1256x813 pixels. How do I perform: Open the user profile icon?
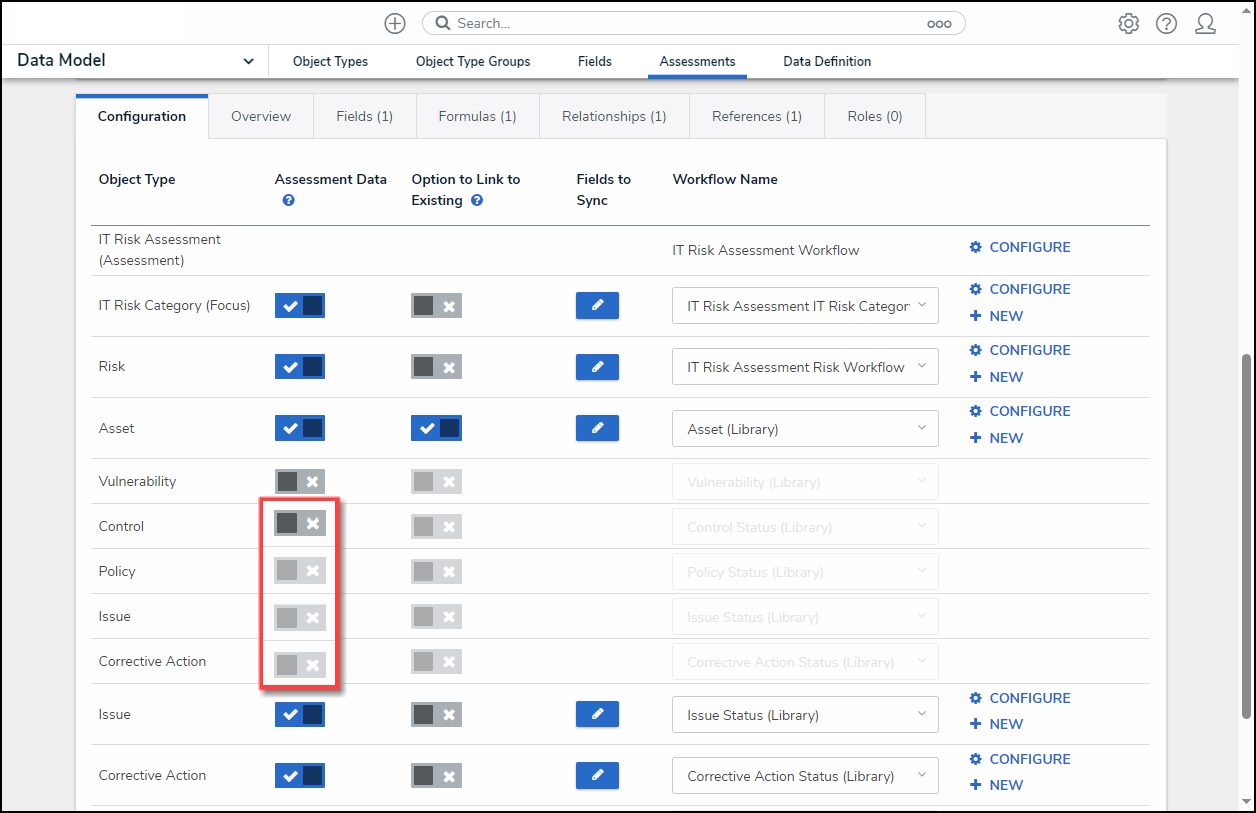click(1206, 24)
